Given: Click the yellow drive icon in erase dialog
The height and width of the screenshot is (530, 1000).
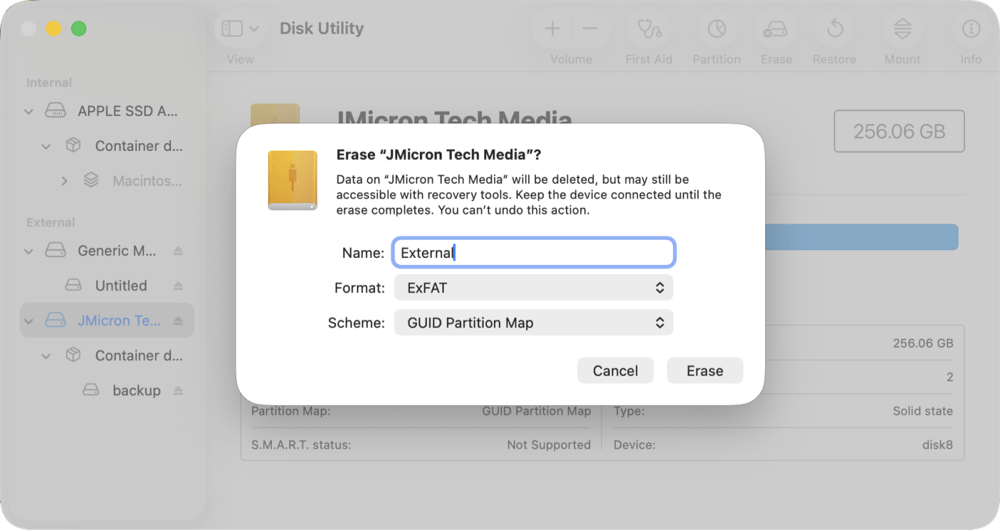Looking at the screenshot, I should pyautogui.click(x=293, y=180).
